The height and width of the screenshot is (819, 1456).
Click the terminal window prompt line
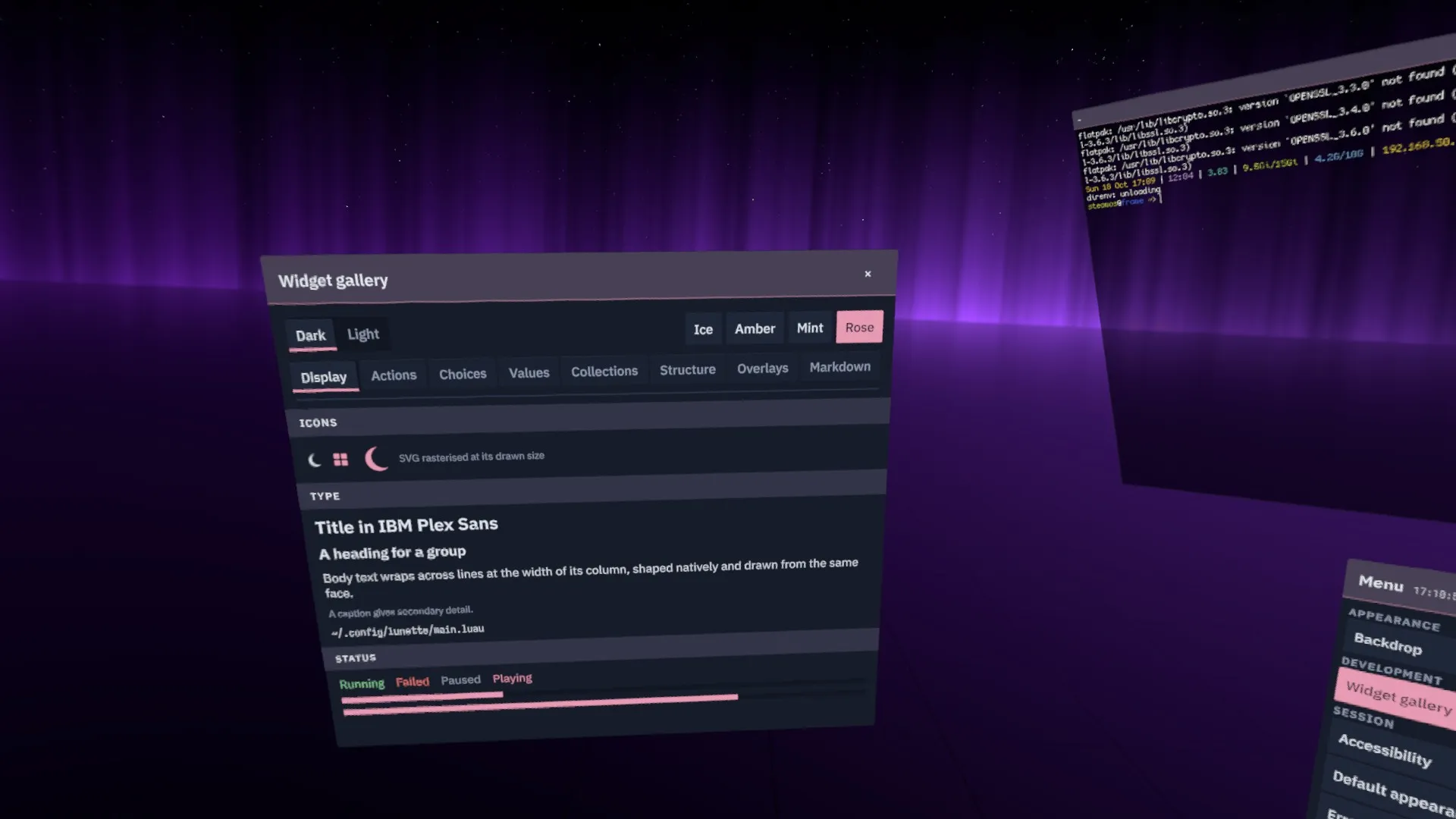(1124, 202)
